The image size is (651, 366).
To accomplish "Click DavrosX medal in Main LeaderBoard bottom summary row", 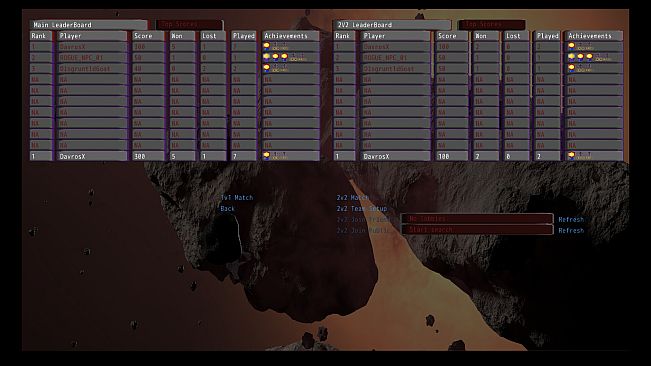I will (267, 155).
